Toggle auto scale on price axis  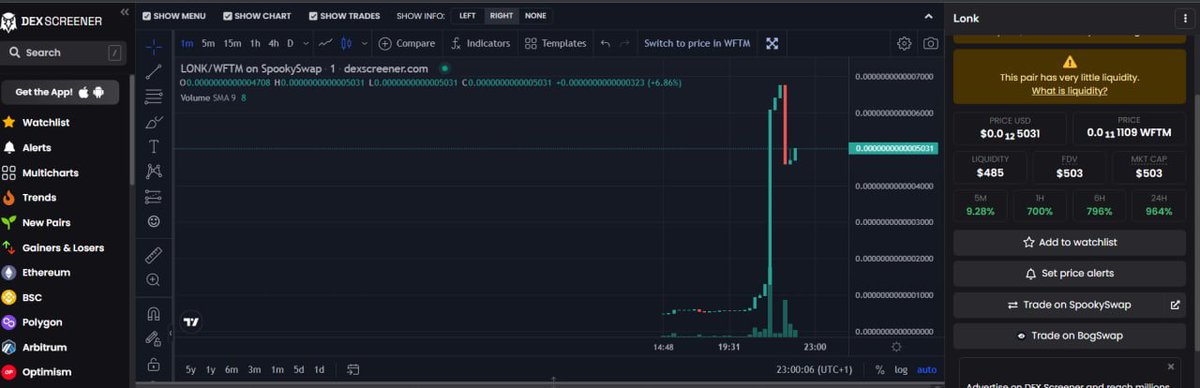928,370
